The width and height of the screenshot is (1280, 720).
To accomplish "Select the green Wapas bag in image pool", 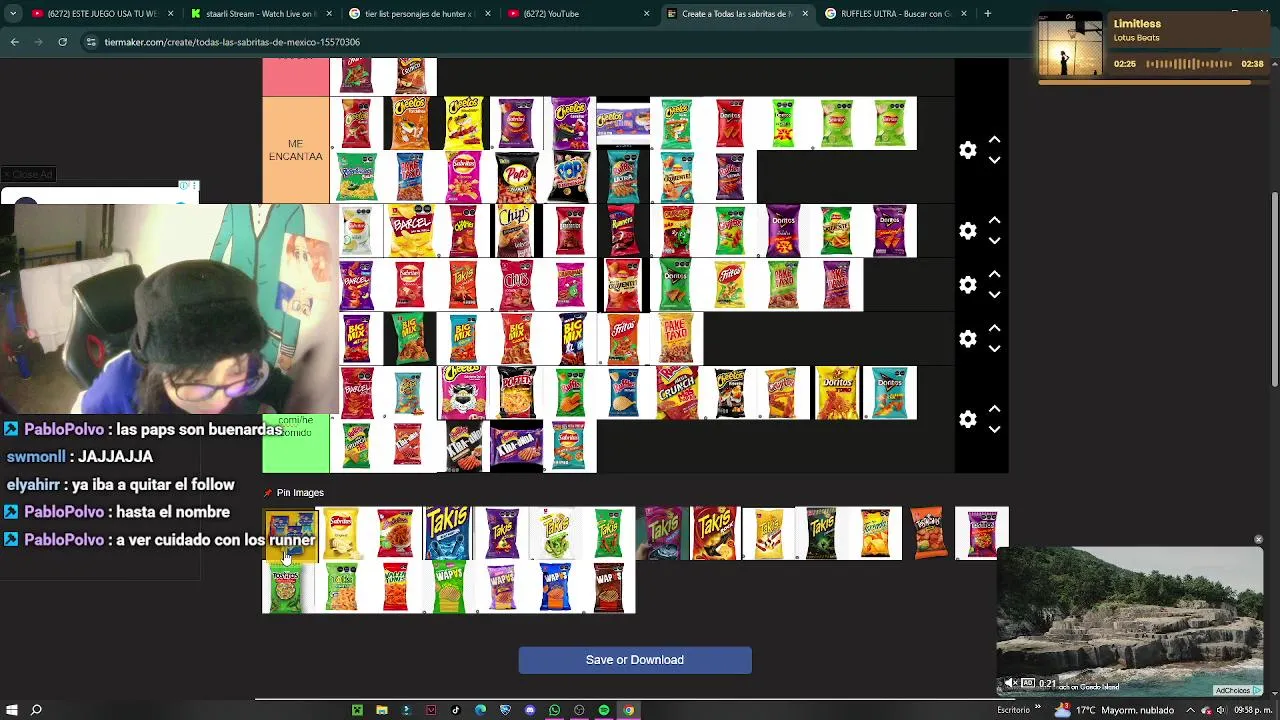I will [448, 587].
